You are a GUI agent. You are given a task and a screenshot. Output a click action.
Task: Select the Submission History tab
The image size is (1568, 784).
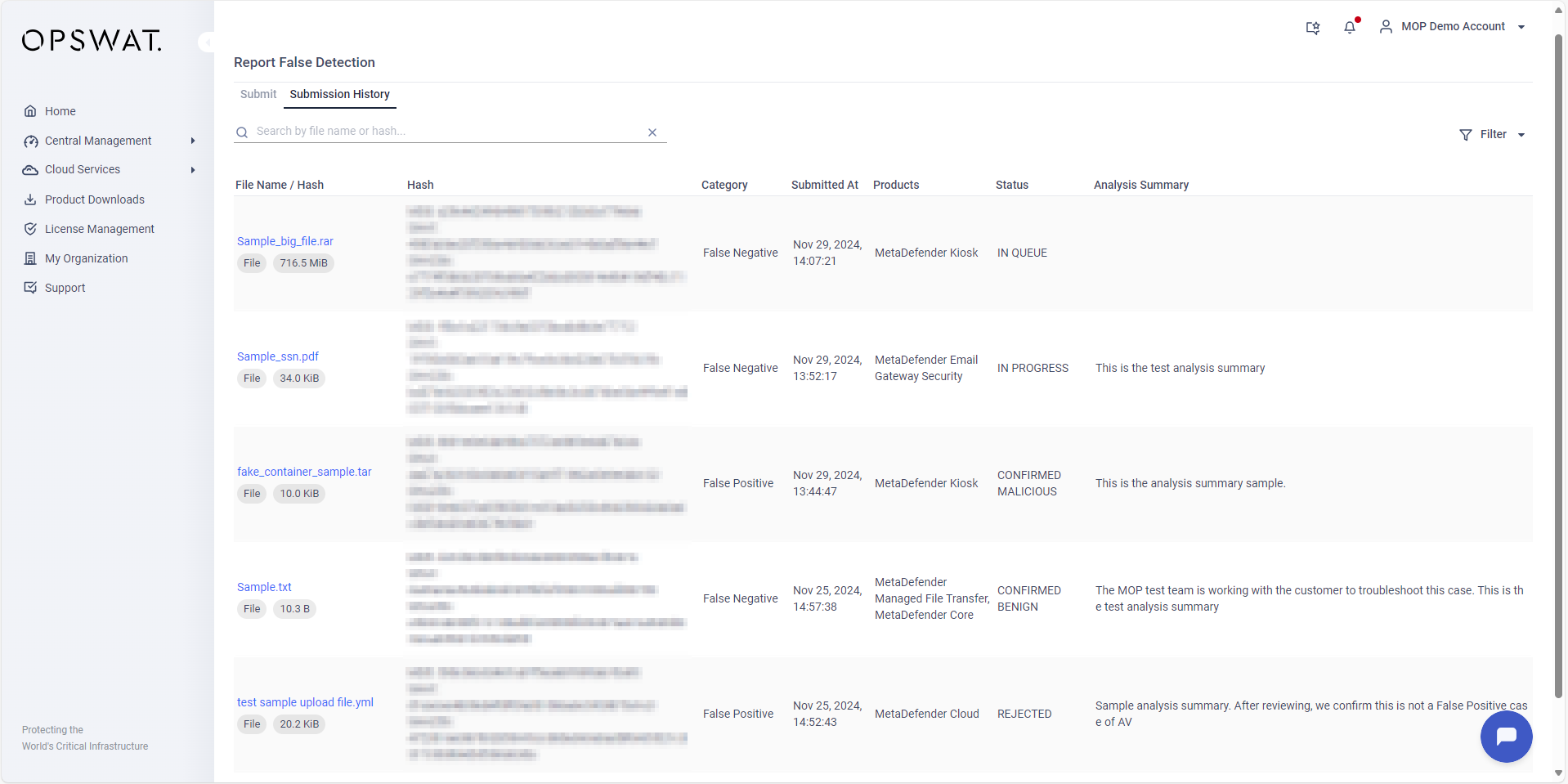(x=339, y=94)
